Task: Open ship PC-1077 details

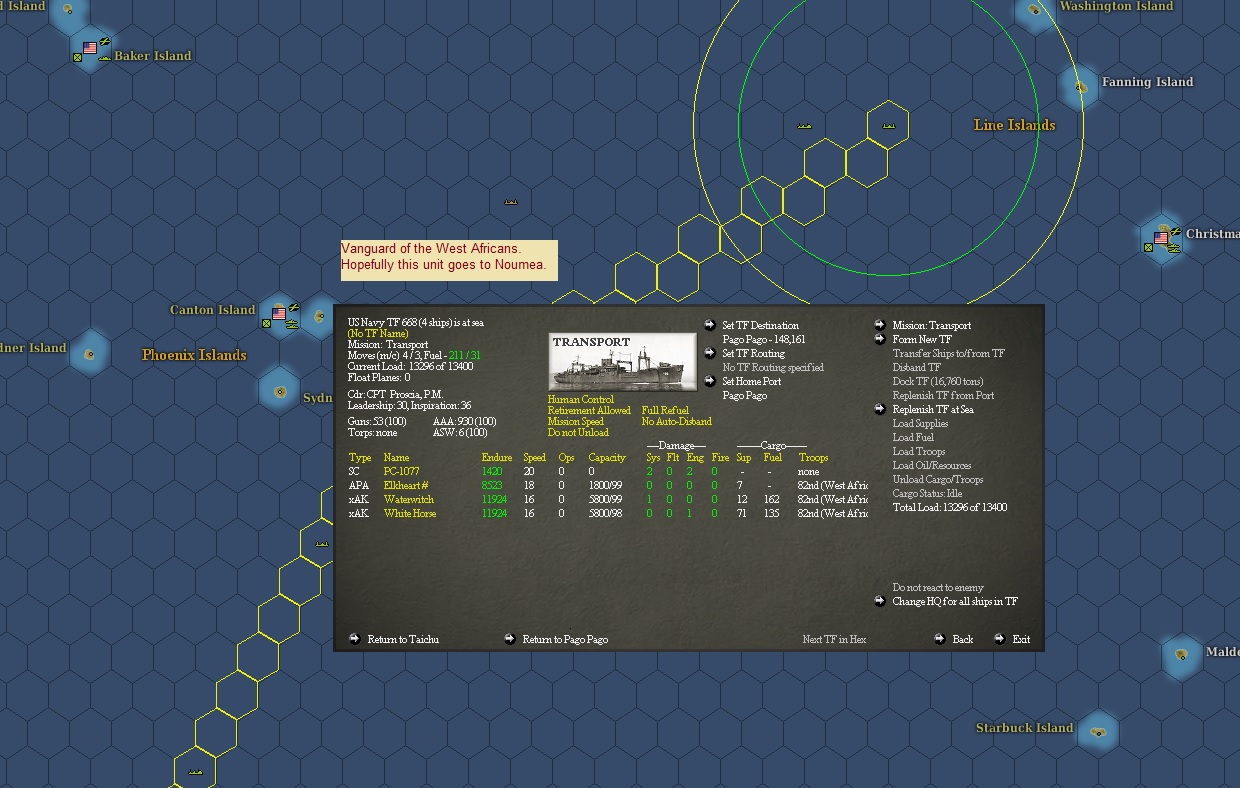Action: coord(401,471)
